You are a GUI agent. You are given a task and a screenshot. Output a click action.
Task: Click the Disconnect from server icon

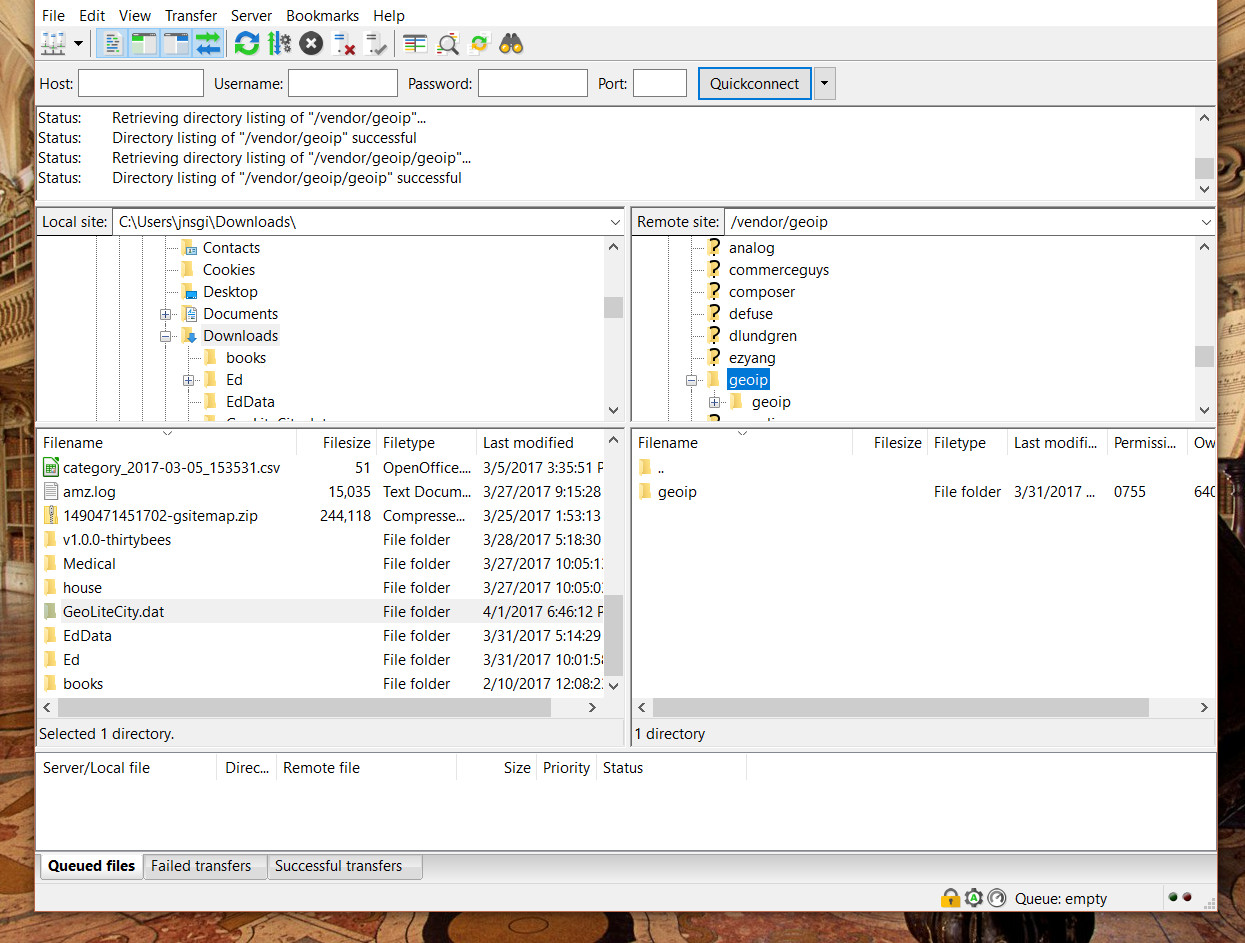coord(344,44)
